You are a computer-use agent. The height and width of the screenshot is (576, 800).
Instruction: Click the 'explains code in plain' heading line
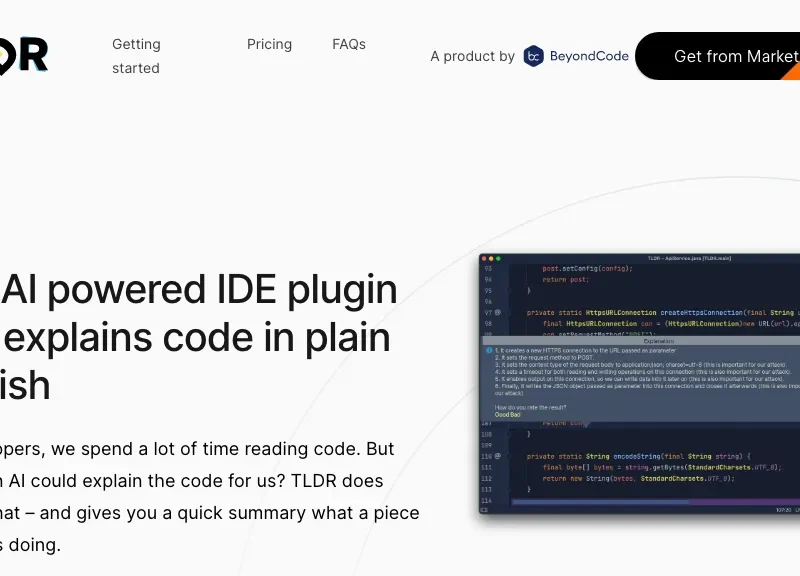coord(196,338)
